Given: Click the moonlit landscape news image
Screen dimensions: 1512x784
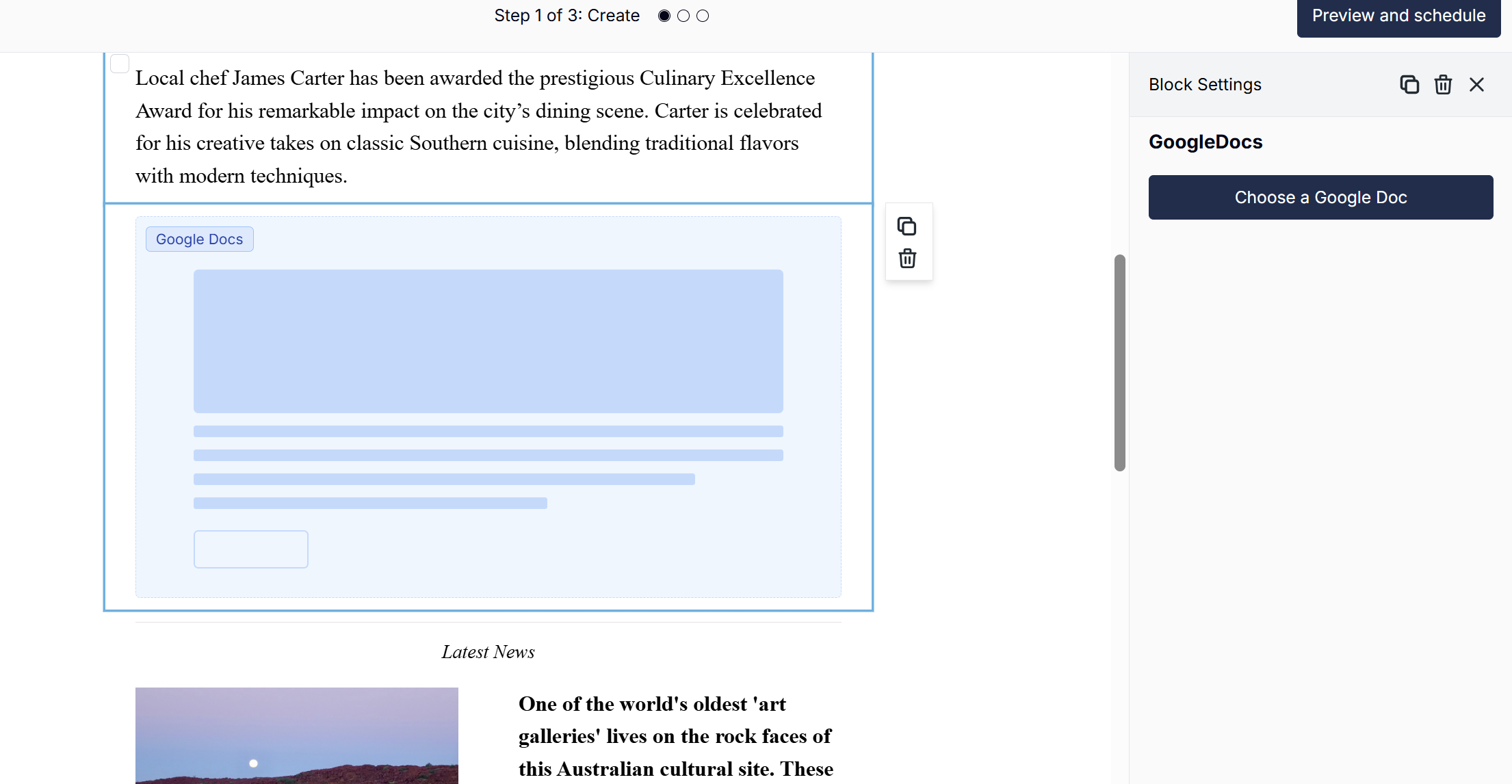Looking at the screenshot, I should (x=297, y=735).
